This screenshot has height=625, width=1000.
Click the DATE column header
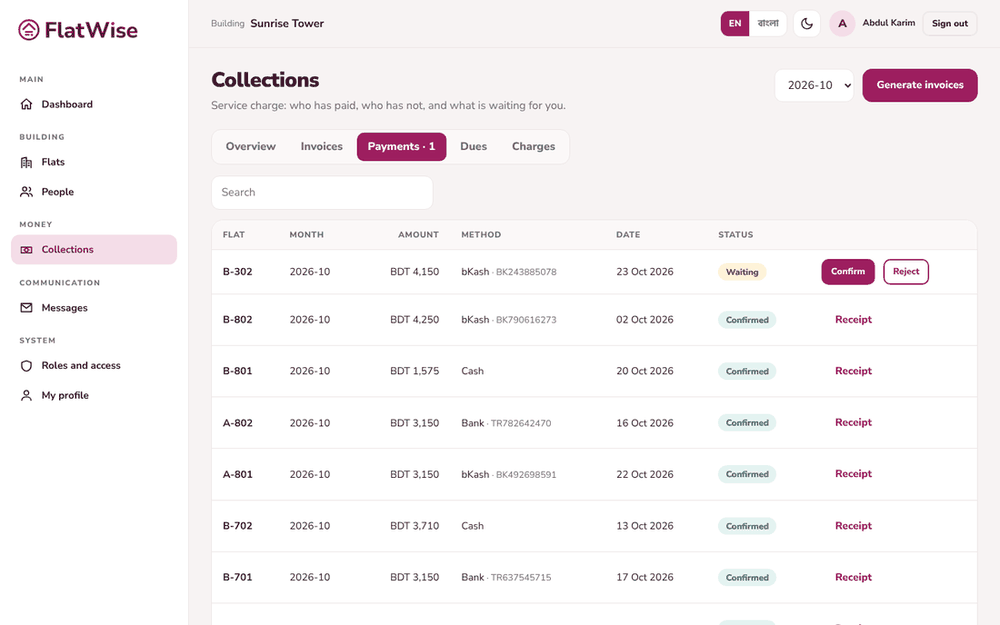click(x=628, y=235)
